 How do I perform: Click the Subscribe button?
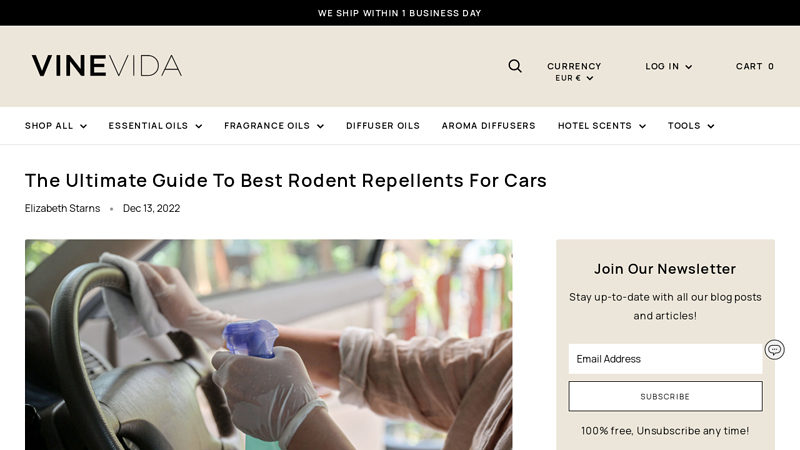pos(665,396)
